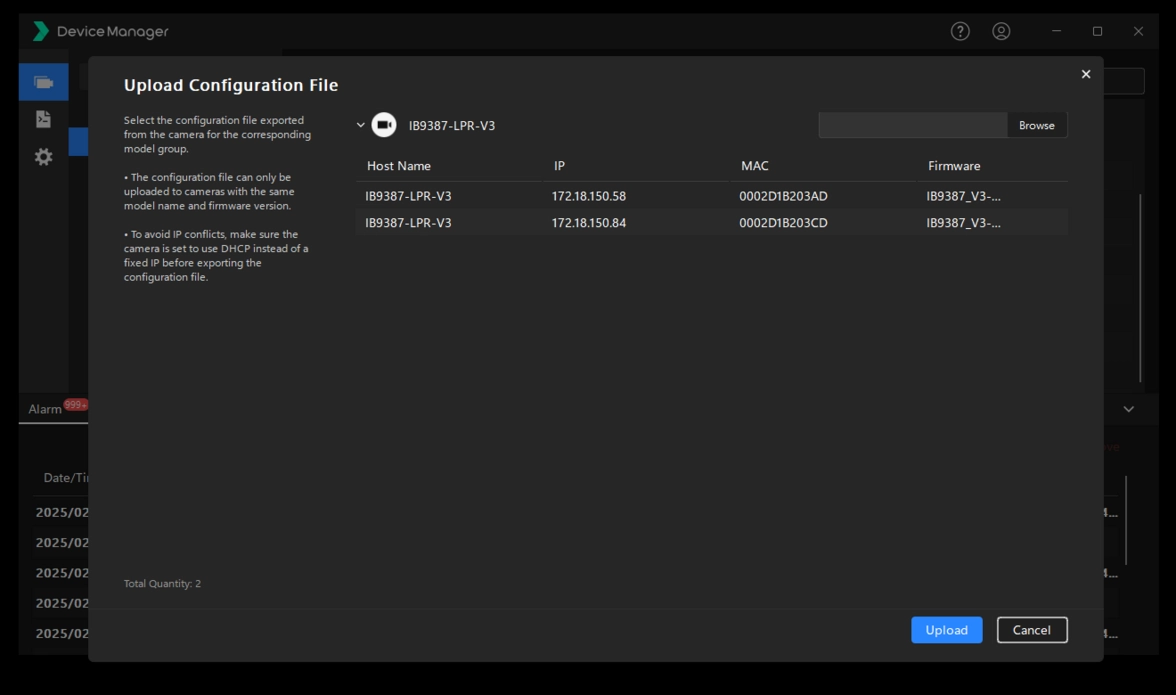Open the user account icon

point(1001,32)
